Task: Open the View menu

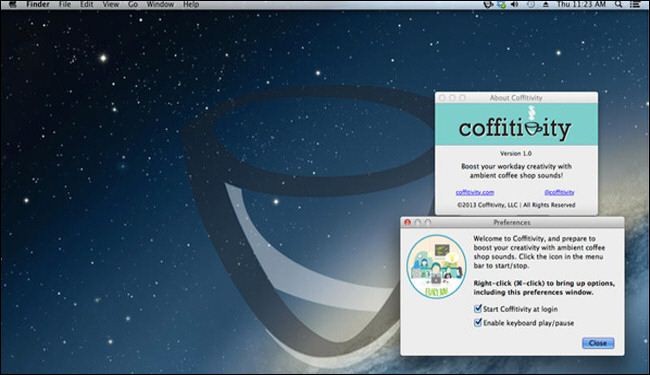Action: pos(111,4)
